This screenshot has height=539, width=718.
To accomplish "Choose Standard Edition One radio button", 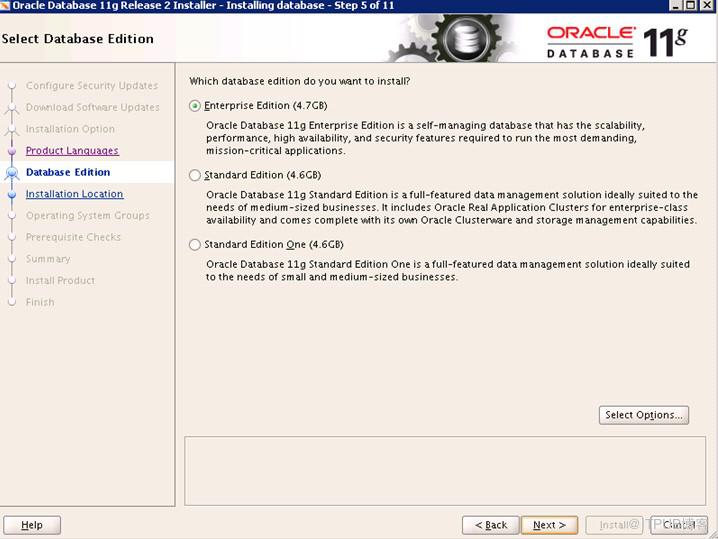I will click(195, 245).
